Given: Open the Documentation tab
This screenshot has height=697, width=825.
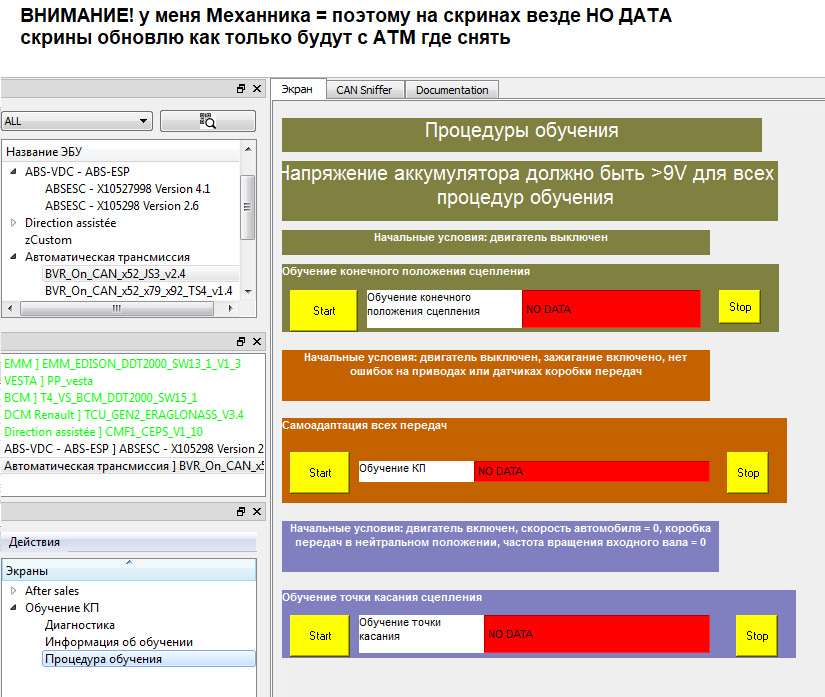Looking at the screenshot, I should pyautogui.click(x=452, y=90).
